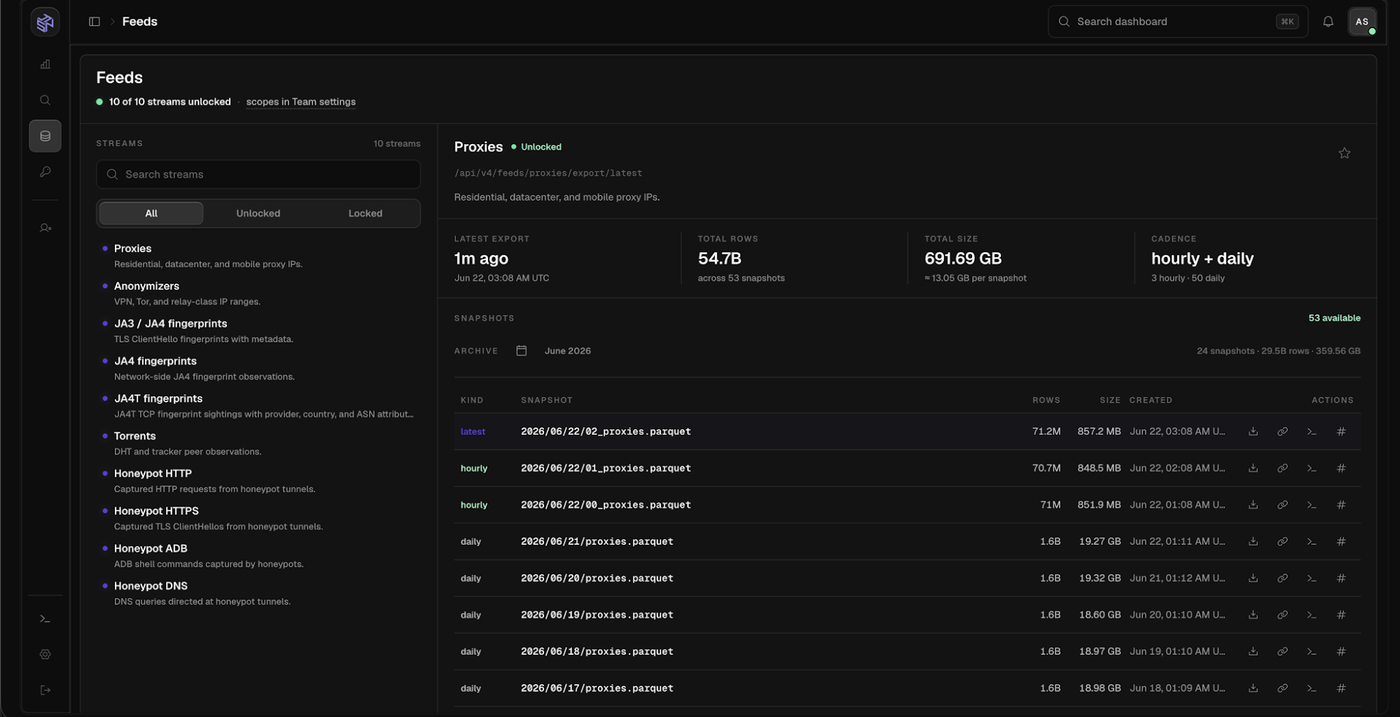Open the search magnifier in the sidebar
This screenshot has height=717, width=1400.
click(45, 100)
